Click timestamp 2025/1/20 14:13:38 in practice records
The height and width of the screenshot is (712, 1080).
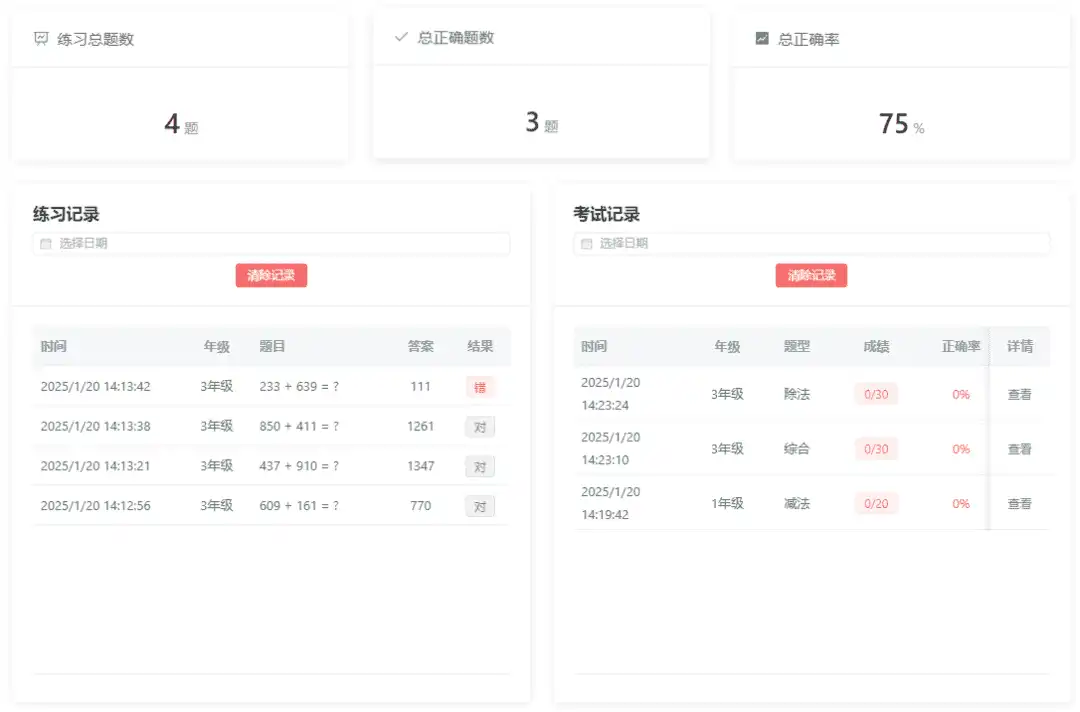(95, 426)
